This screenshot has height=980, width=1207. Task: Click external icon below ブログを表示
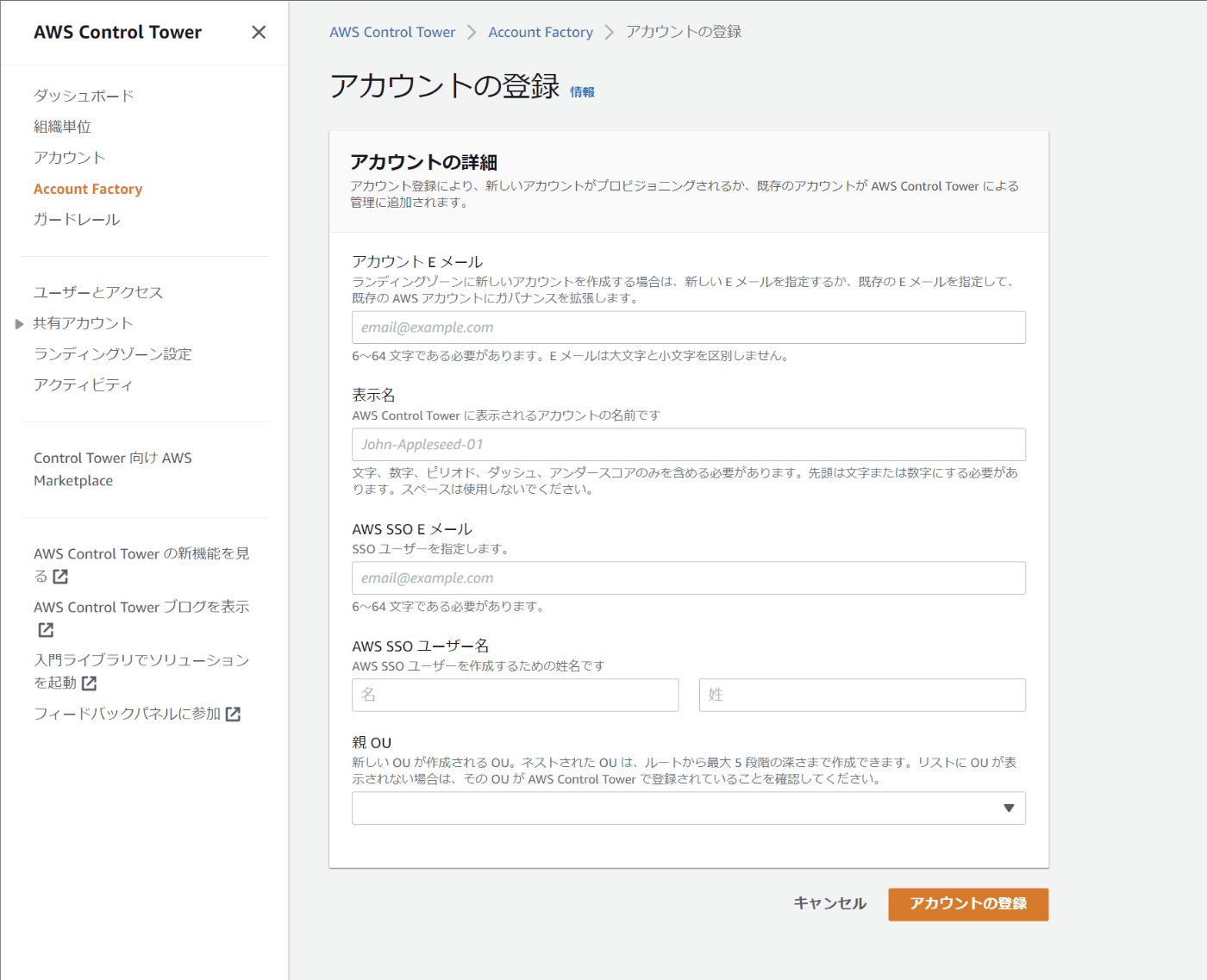click(46, 630)
